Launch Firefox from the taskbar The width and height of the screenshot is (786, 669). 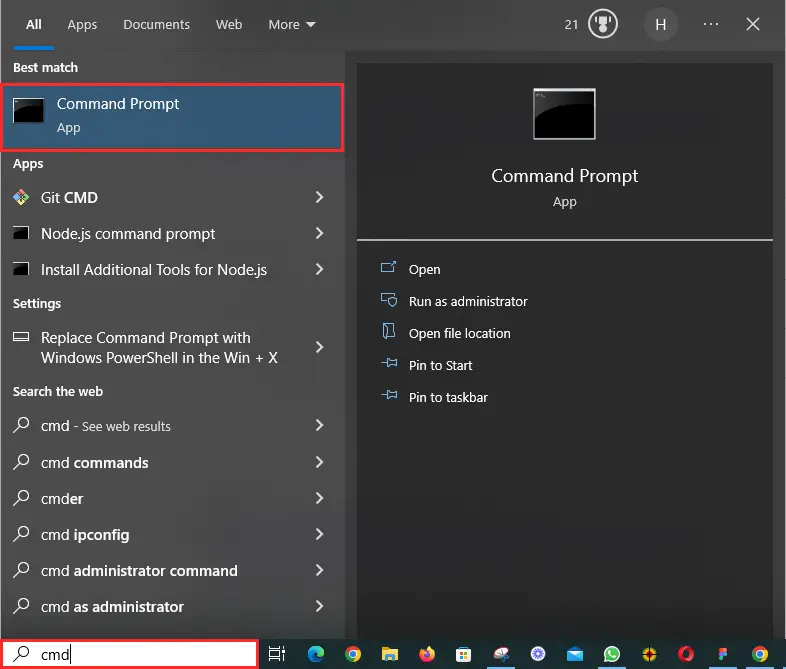[x=427, y=654]
